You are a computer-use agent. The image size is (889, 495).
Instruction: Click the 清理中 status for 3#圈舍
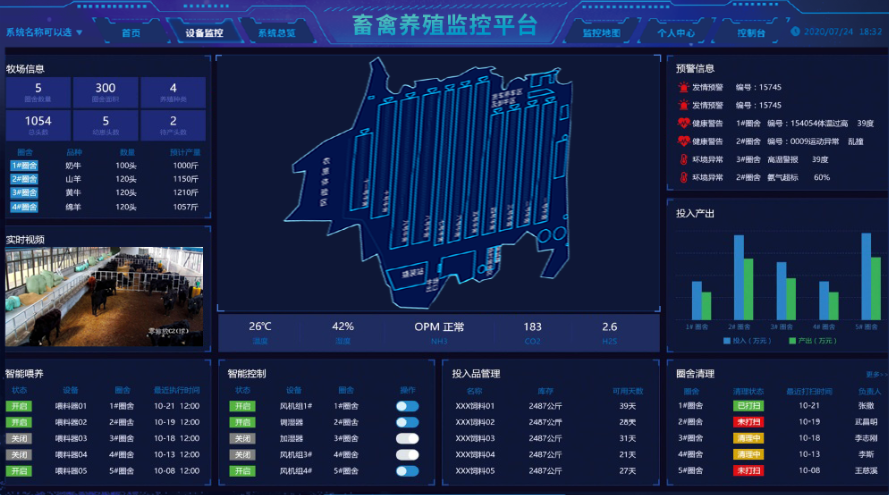[x=748, y=438]
